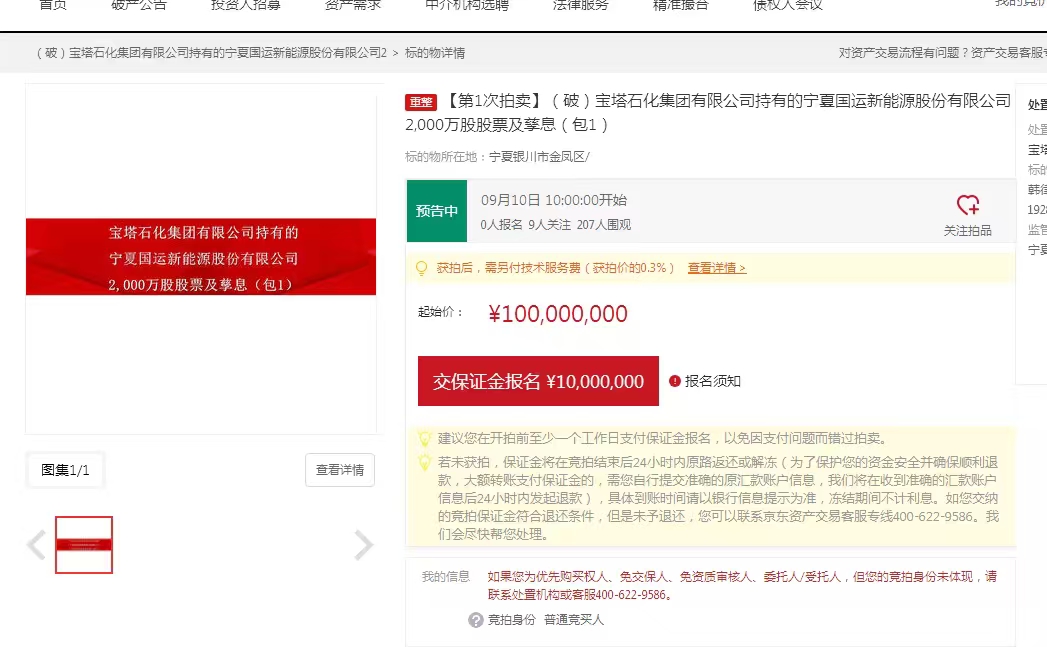1047x647 pixels.
Task: Open 法律服务 navigation tab
Action: pos(581,5)
